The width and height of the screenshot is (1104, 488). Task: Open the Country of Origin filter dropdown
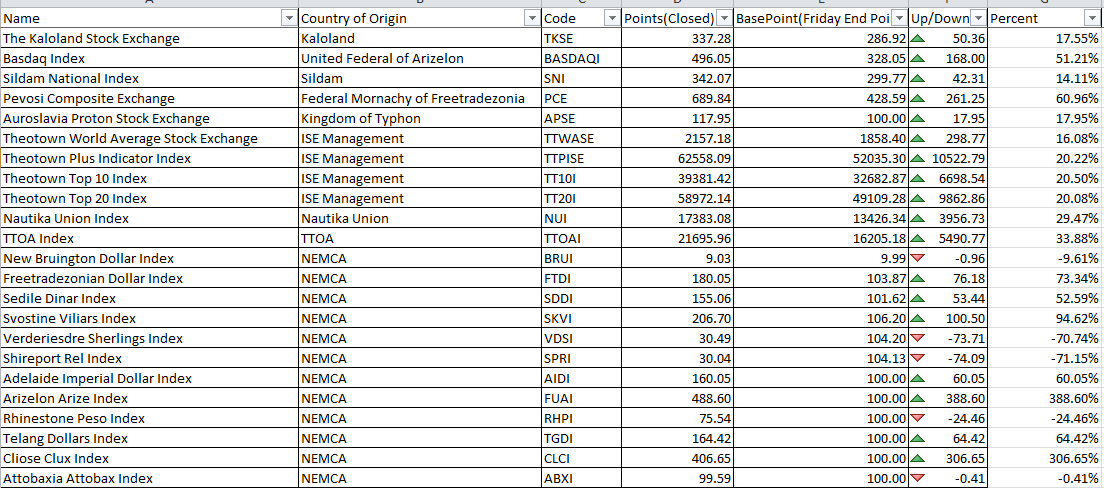pos(533,19)
